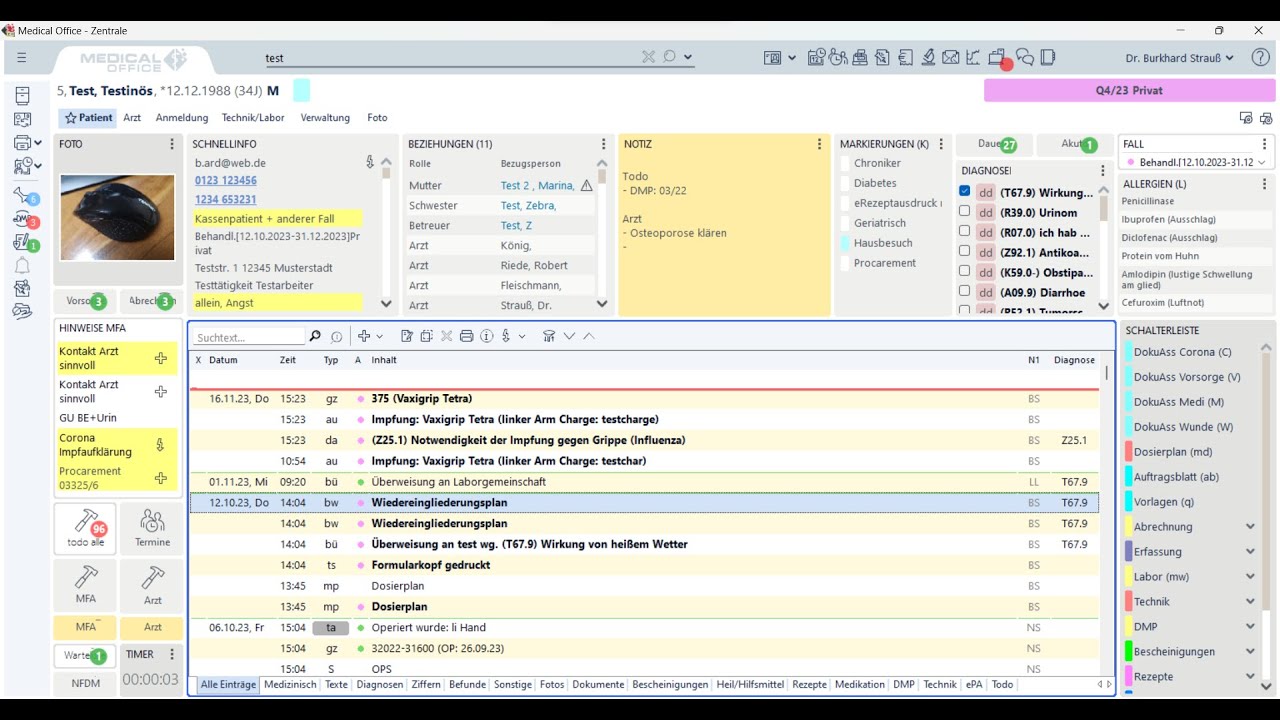Open the envelope mail icon in top toolbar
This screenshot has width=1280, height=720.
tap(950, 58)
